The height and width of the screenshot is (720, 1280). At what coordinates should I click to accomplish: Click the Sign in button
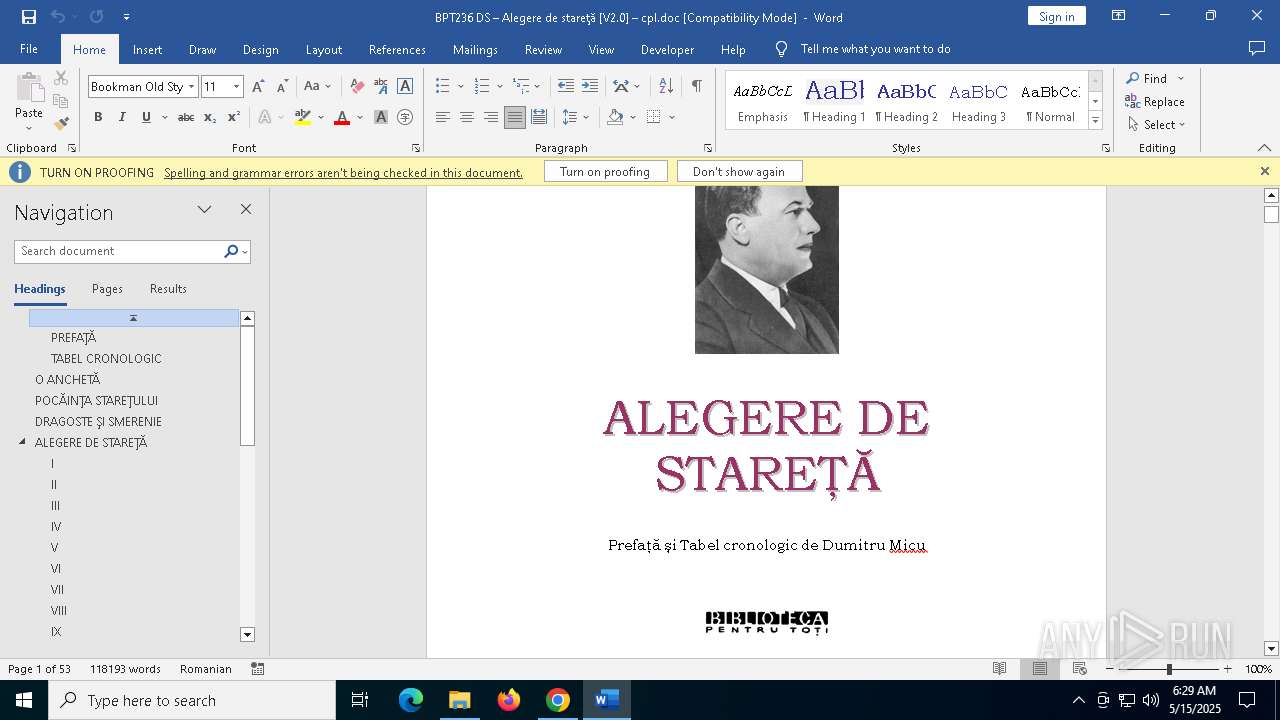1056,16
